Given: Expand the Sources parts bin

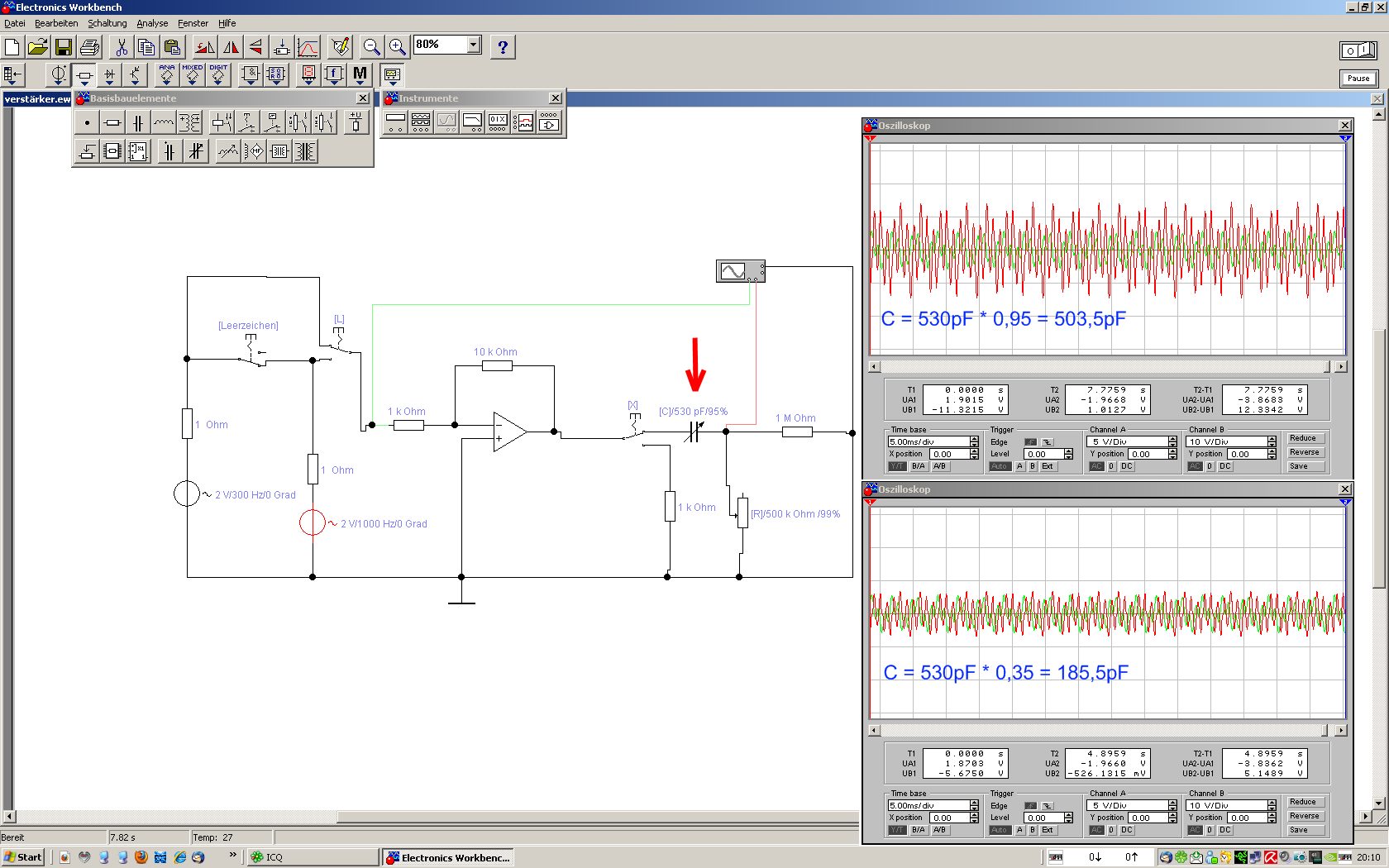Looking at the screenshot, I should click(x=58, y=75).
